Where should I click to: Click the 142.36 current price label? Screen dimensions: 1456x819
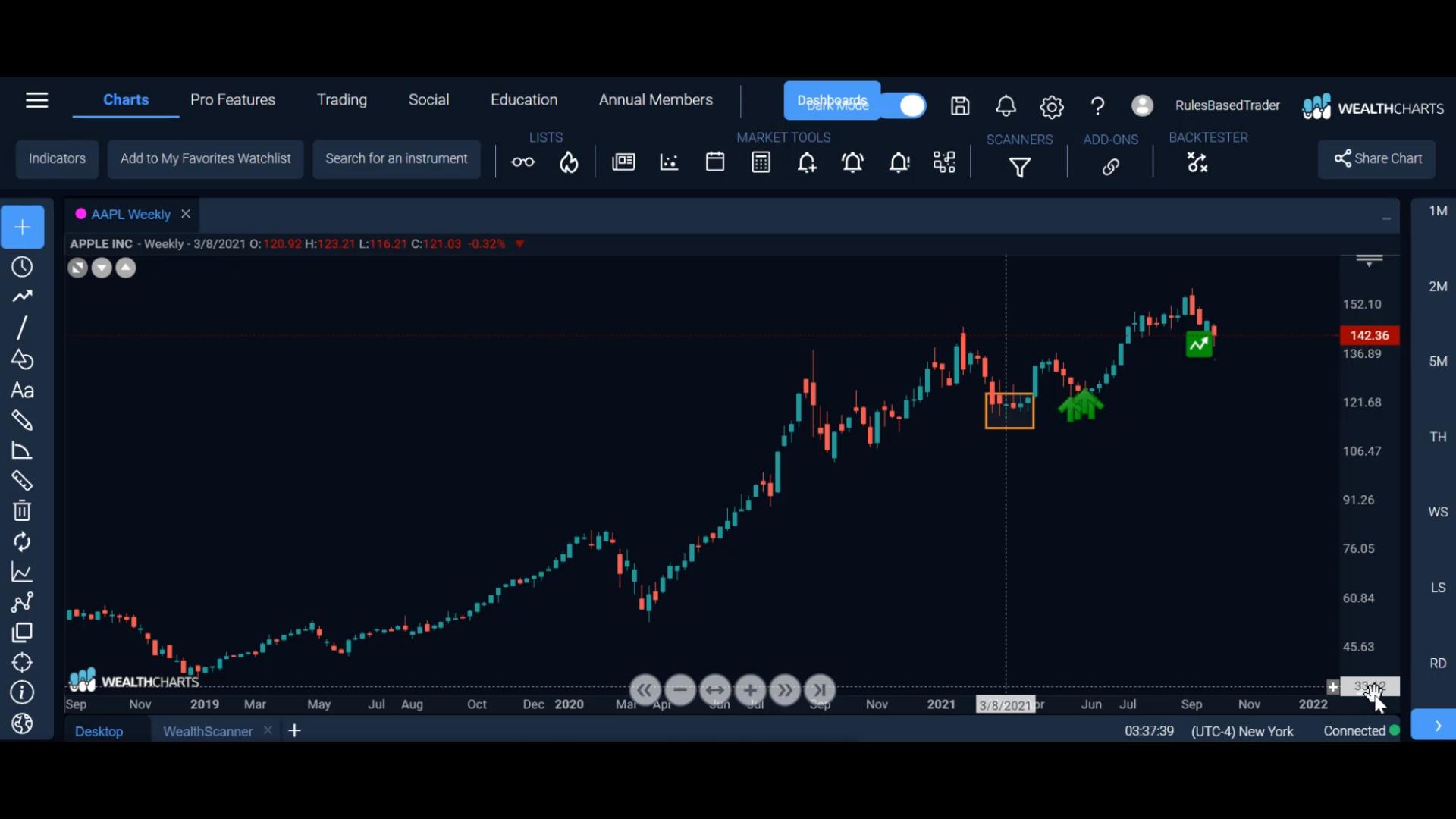click(x=1370, y=335)
